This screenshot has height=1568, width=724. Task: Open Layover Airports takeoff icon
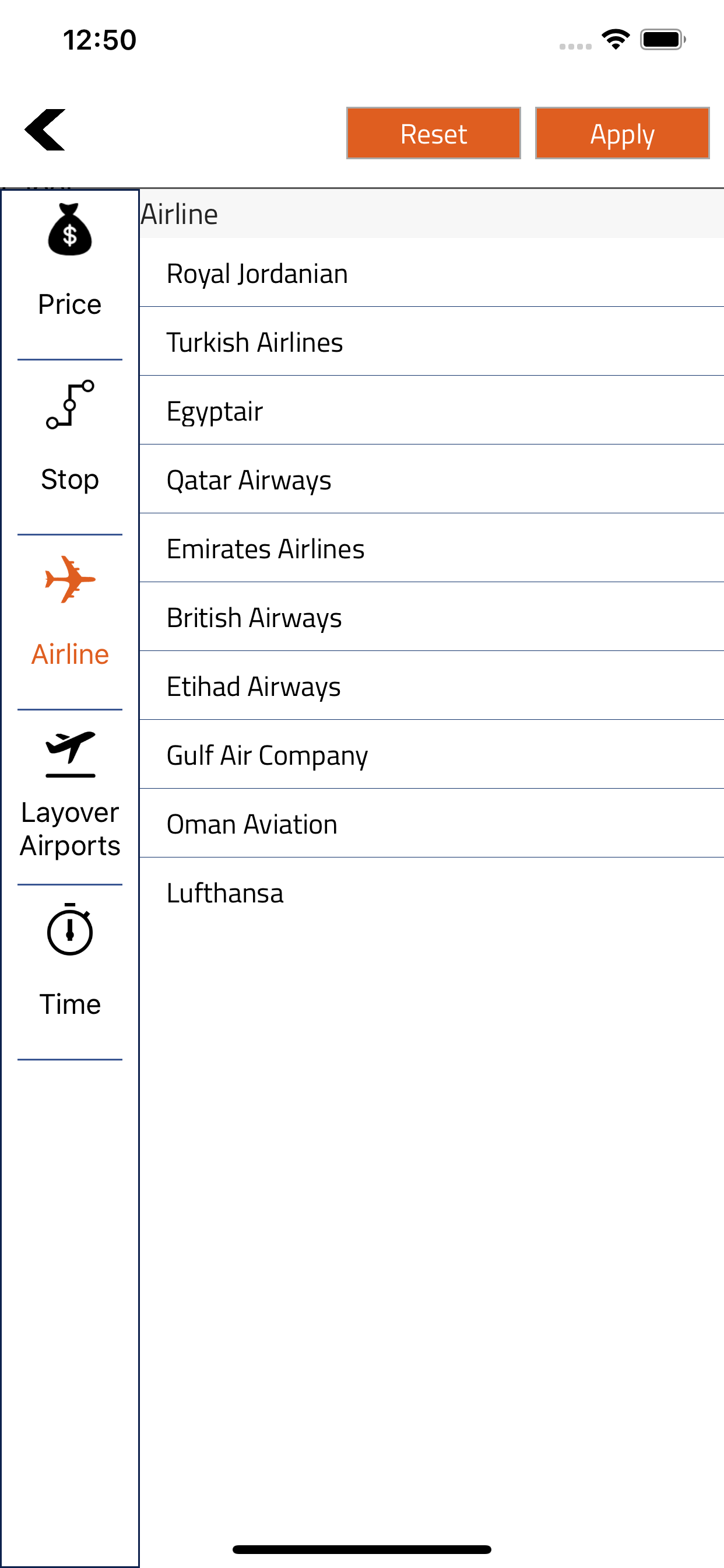tap(70, 754)
